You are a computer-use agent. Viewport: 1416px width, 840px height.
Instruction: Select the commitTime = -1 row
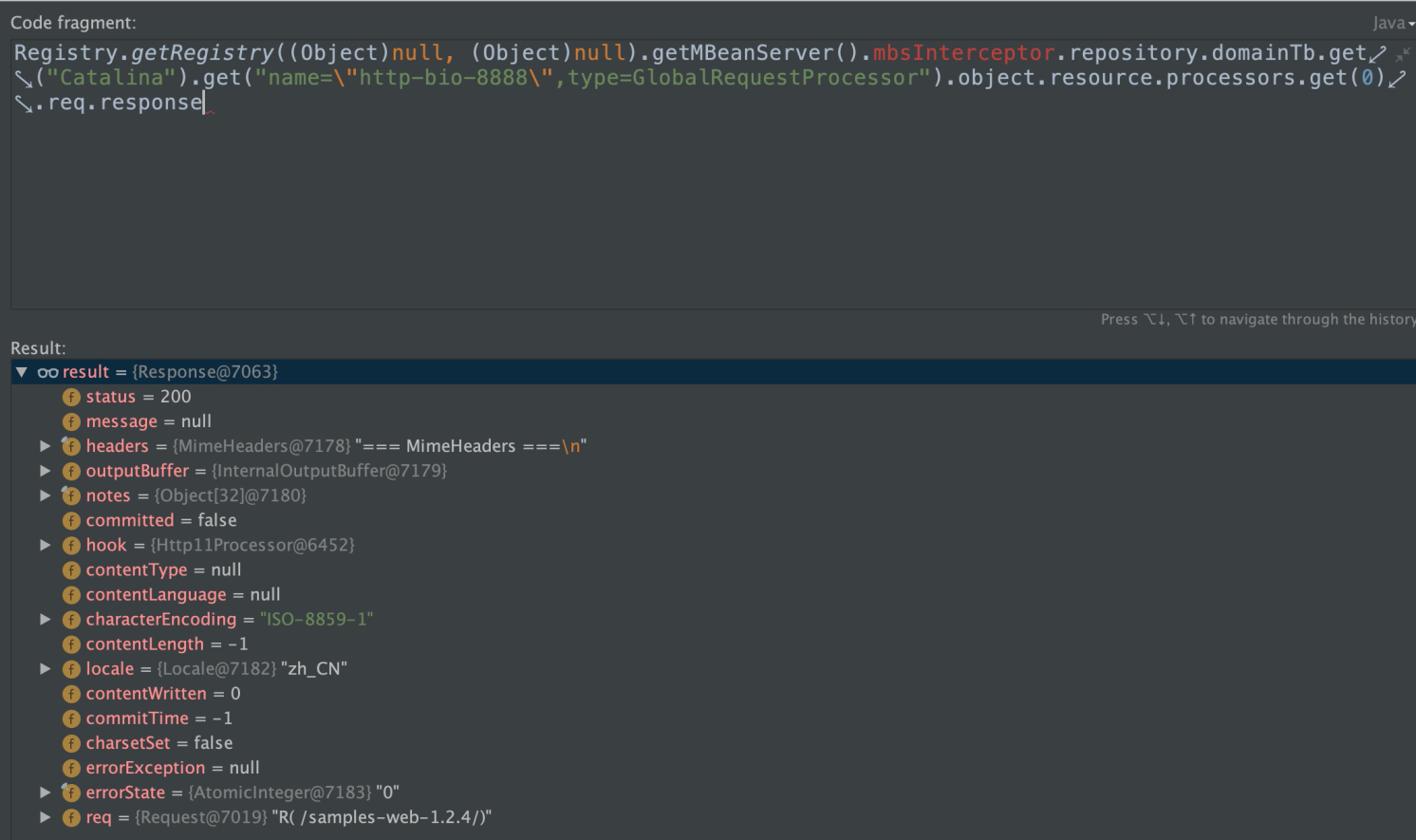click(158, 719)
